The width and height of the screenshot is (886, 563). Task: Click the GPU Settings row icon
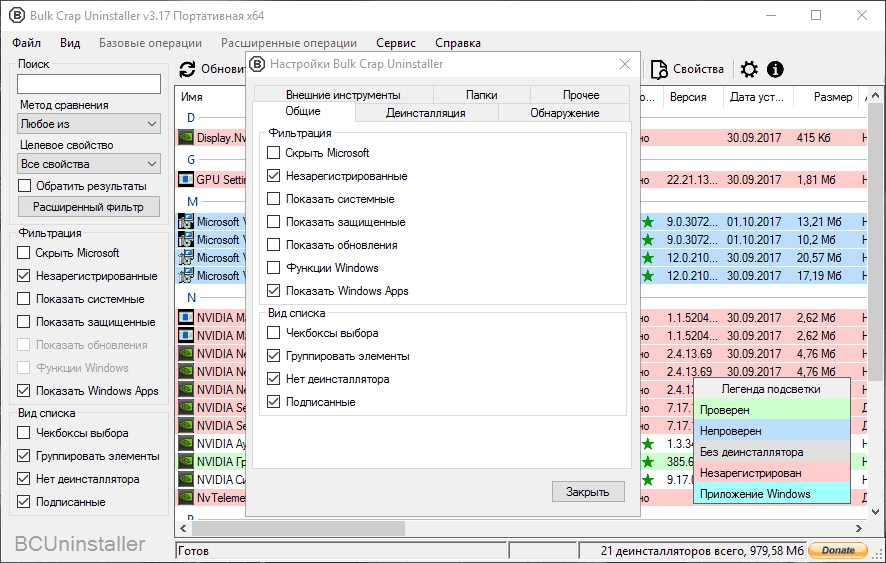pos(185,180)
